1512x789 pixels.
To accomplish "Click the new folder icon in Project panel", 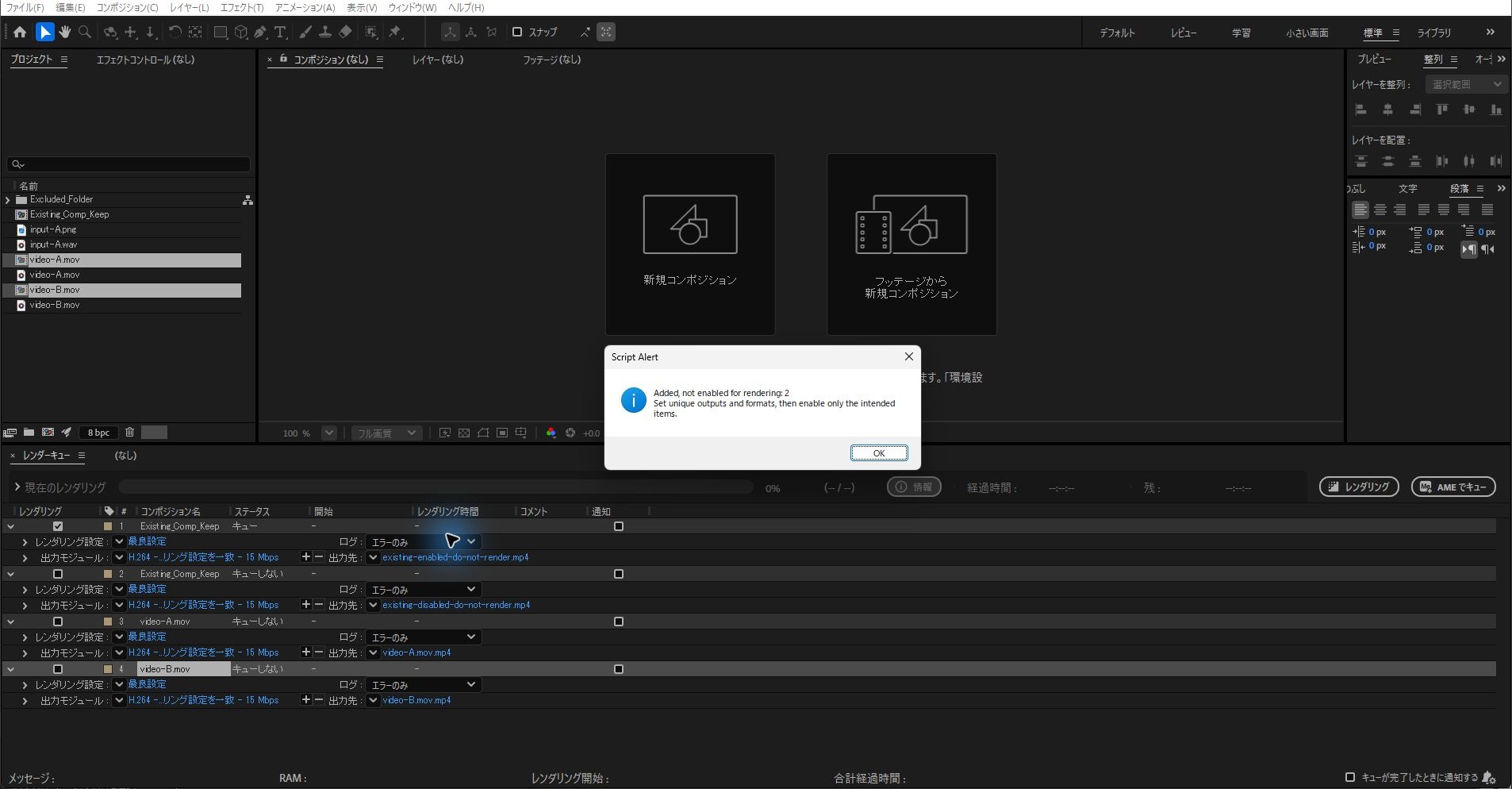I will click(x=29, y=433).
